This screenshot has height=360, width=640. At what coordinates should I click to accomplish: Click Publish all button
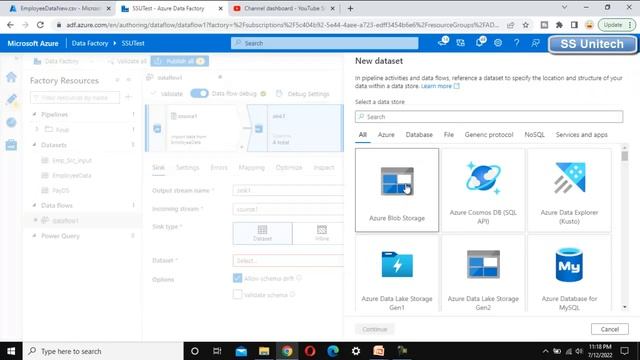point(180,61)
